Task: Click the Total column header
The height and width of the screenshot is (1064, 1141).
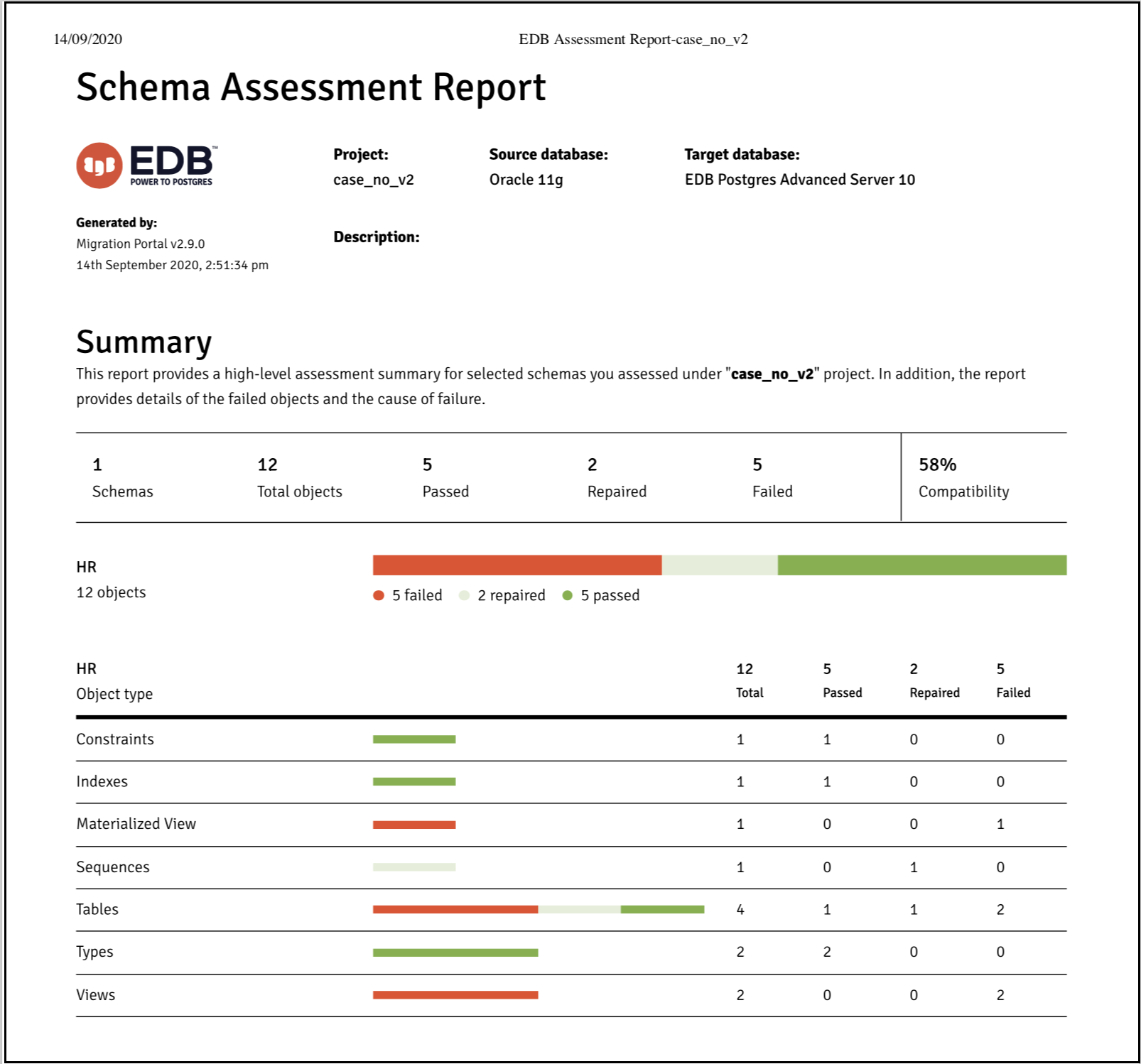Action: tap(750, 693)
